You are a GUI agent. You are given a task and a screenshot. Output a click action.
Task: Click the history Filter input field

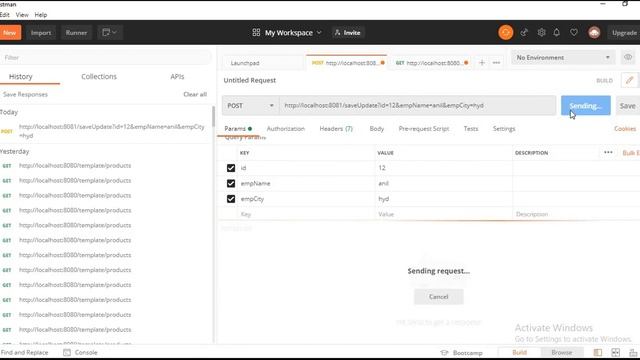pos(106,58)
